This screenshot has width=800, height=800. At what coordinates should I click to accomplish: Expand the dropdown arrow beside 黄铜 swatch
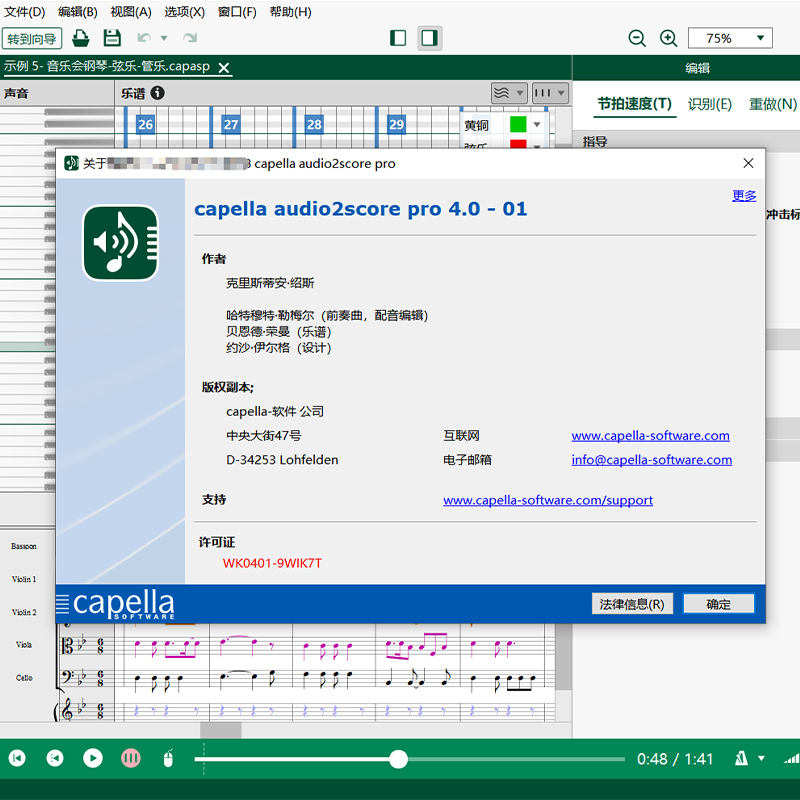(x=537, y=124)
